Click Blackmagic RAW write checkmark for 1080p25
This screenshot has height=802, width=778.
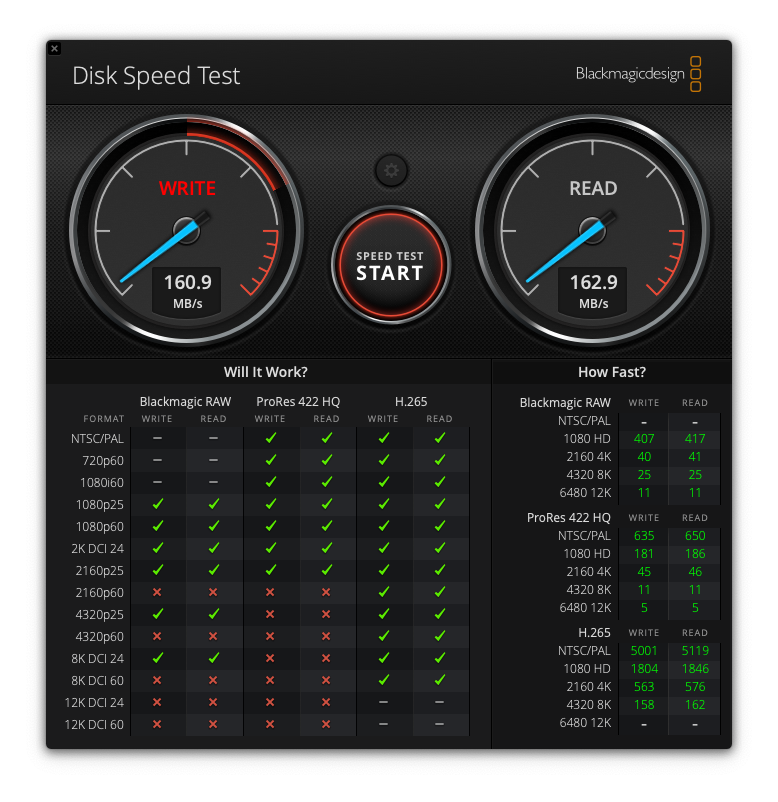[x=158, y=504]
